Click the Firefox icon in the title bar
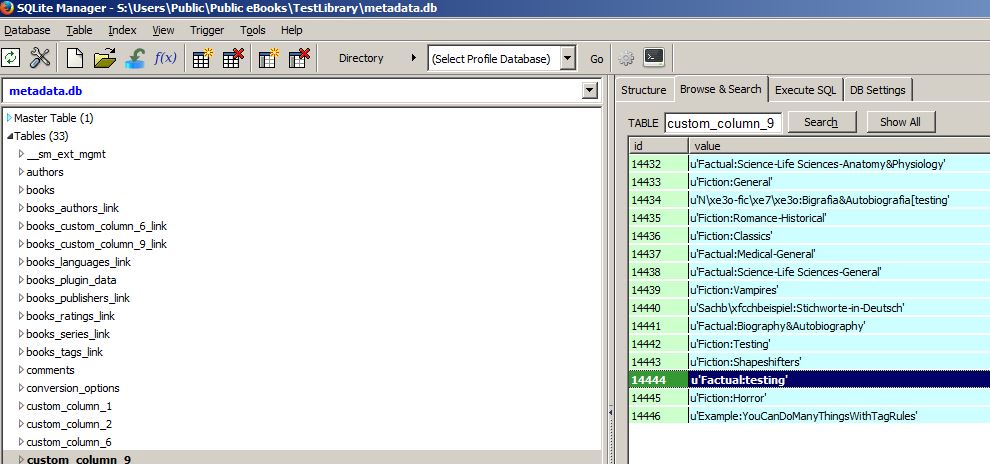 (x=7, y=8)
